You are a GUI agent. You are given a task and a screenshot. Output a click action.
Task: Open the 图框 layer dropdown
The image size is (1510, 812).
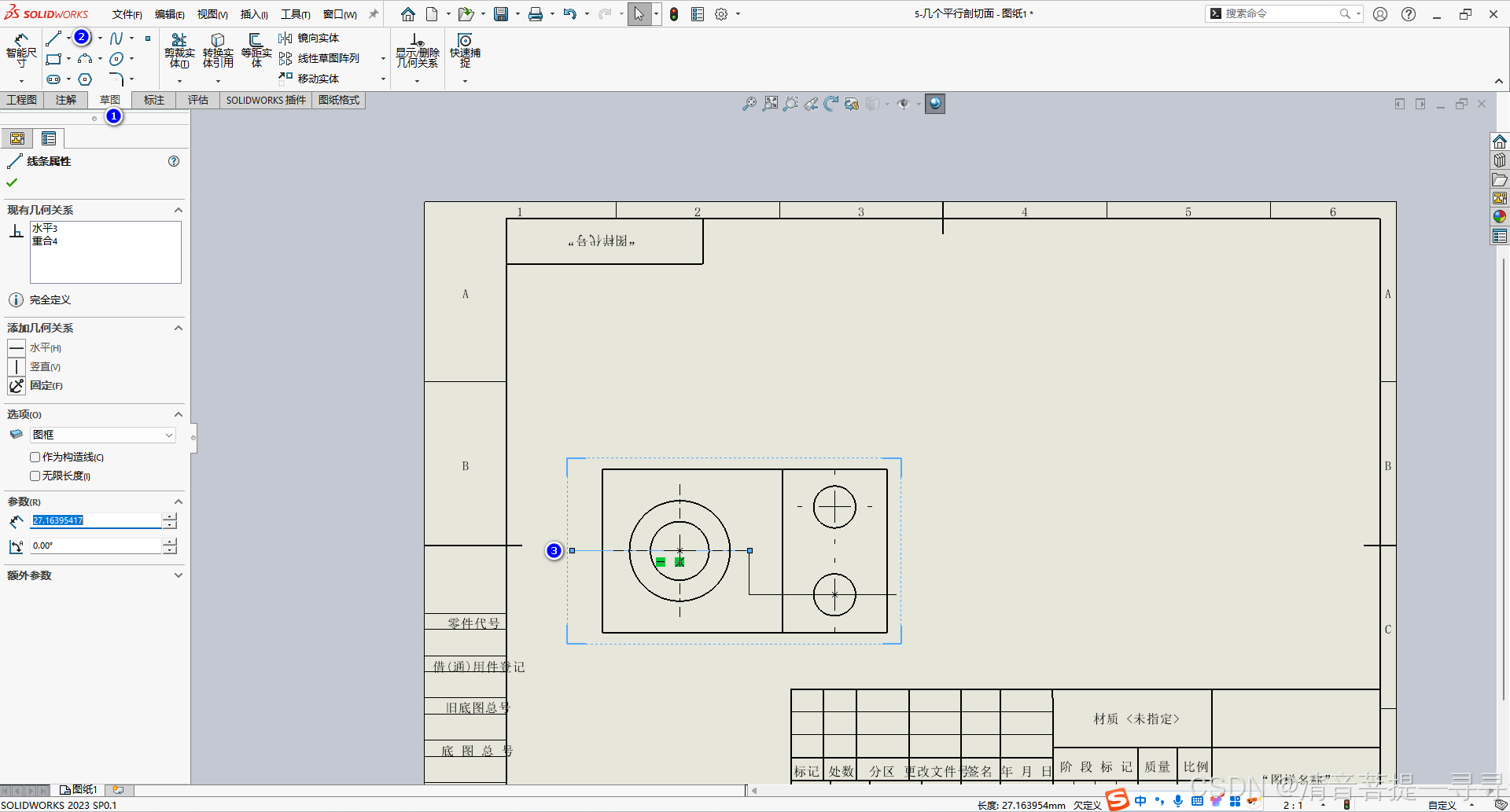point(103,435)
